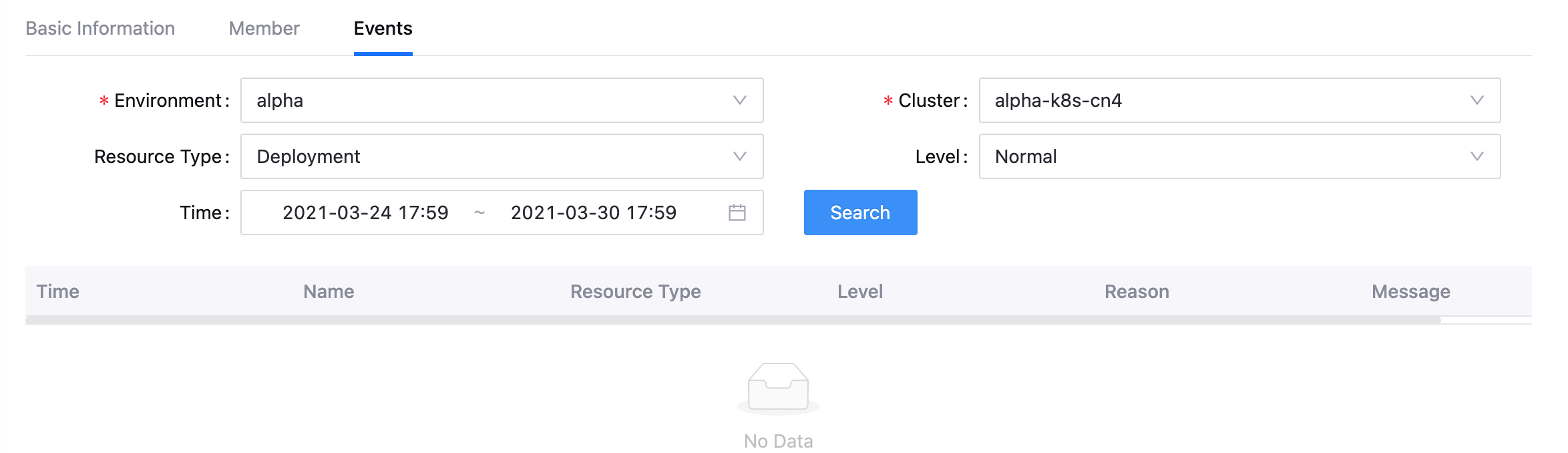Open the calendar icon in Time field
The image size is (1568, 453).
click(x=737, y=212)
